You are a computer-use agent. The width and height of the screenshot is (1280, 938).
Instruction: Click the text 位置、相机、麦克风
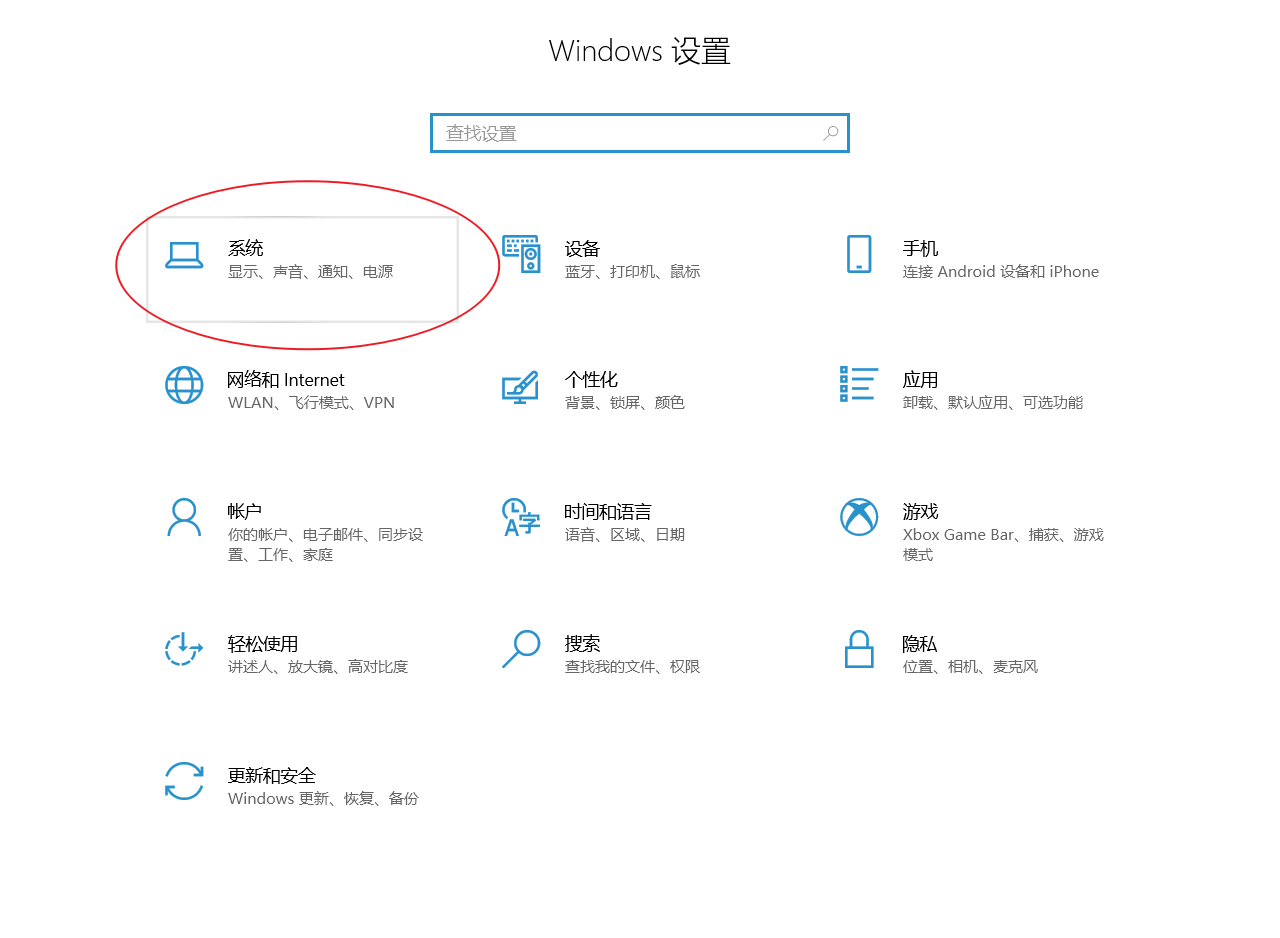coord(971,667)
